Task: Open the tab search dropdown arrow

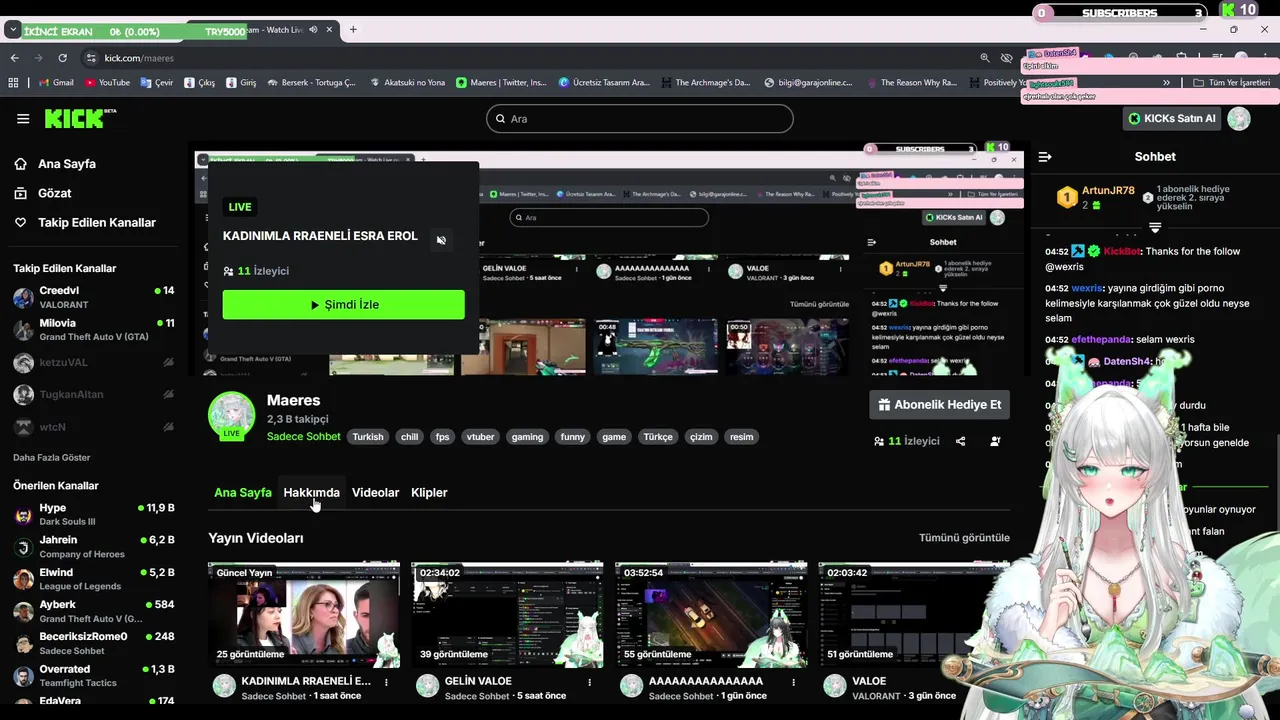Action: (12, 30)
